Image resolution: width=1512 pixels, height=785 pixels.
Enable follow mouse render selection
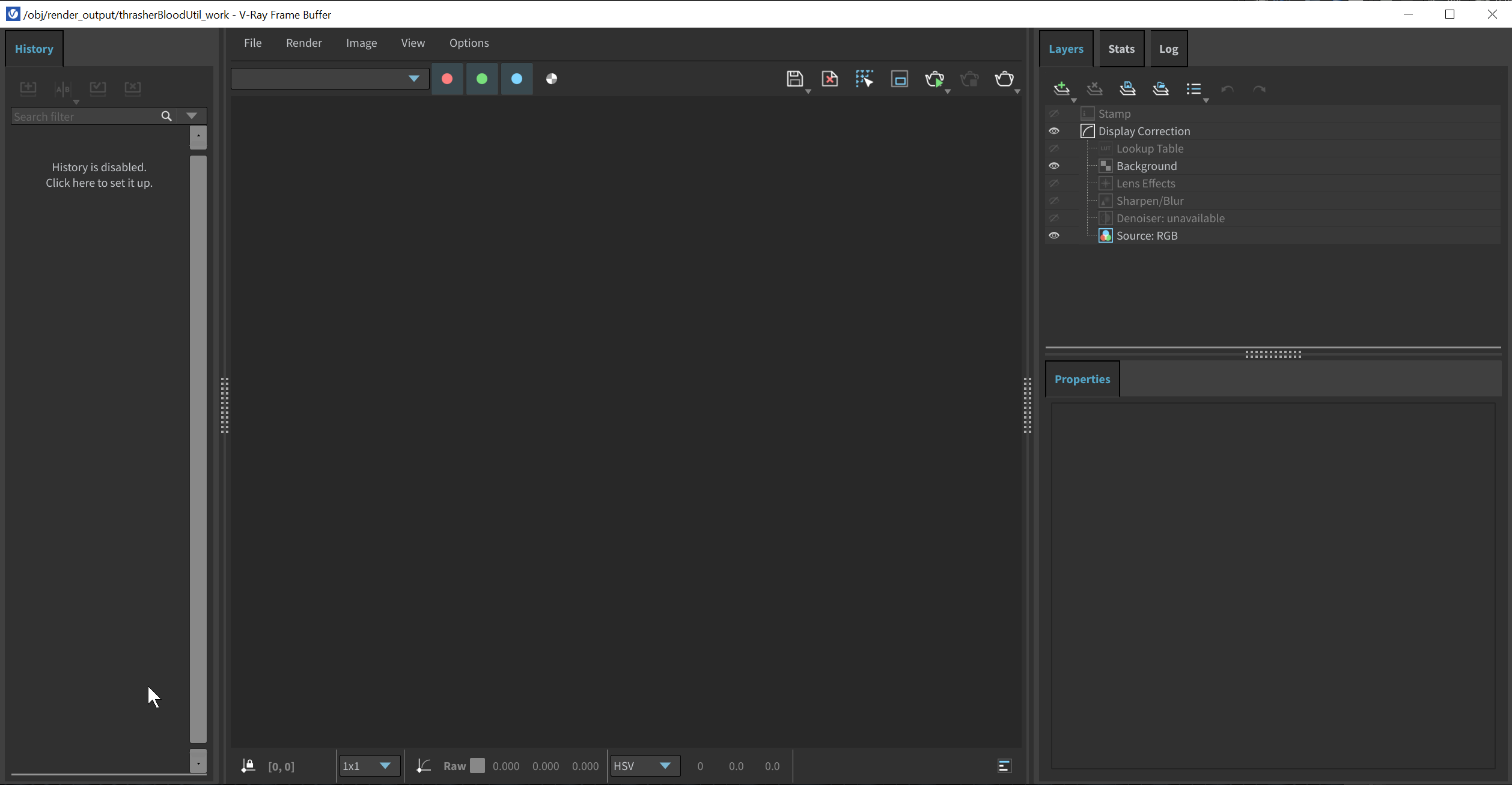pos(864,79)
